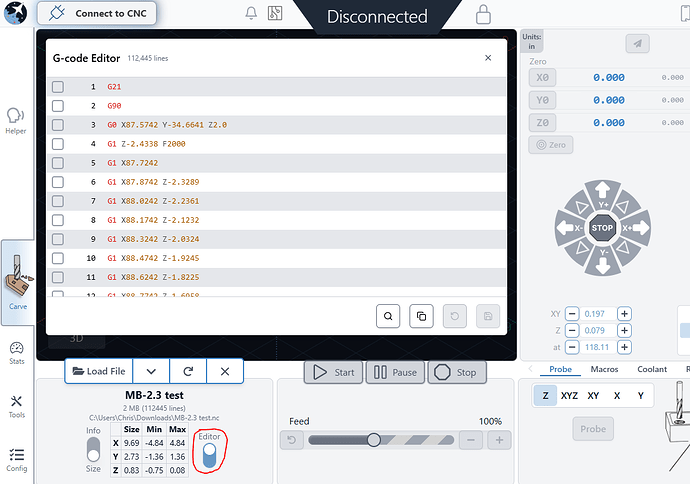Image resolution: width=690 pixels, height=484 pixels.
Task: Switch to the Coolant tab
Action: click(651, 369)
